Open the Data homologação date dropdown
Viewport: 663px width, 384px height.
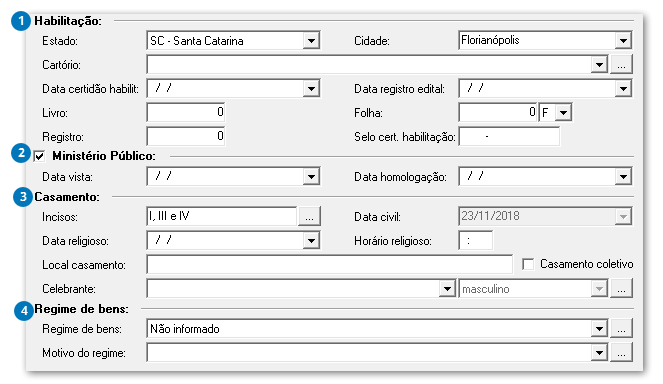pyautogui.click(x=623, y=177)
